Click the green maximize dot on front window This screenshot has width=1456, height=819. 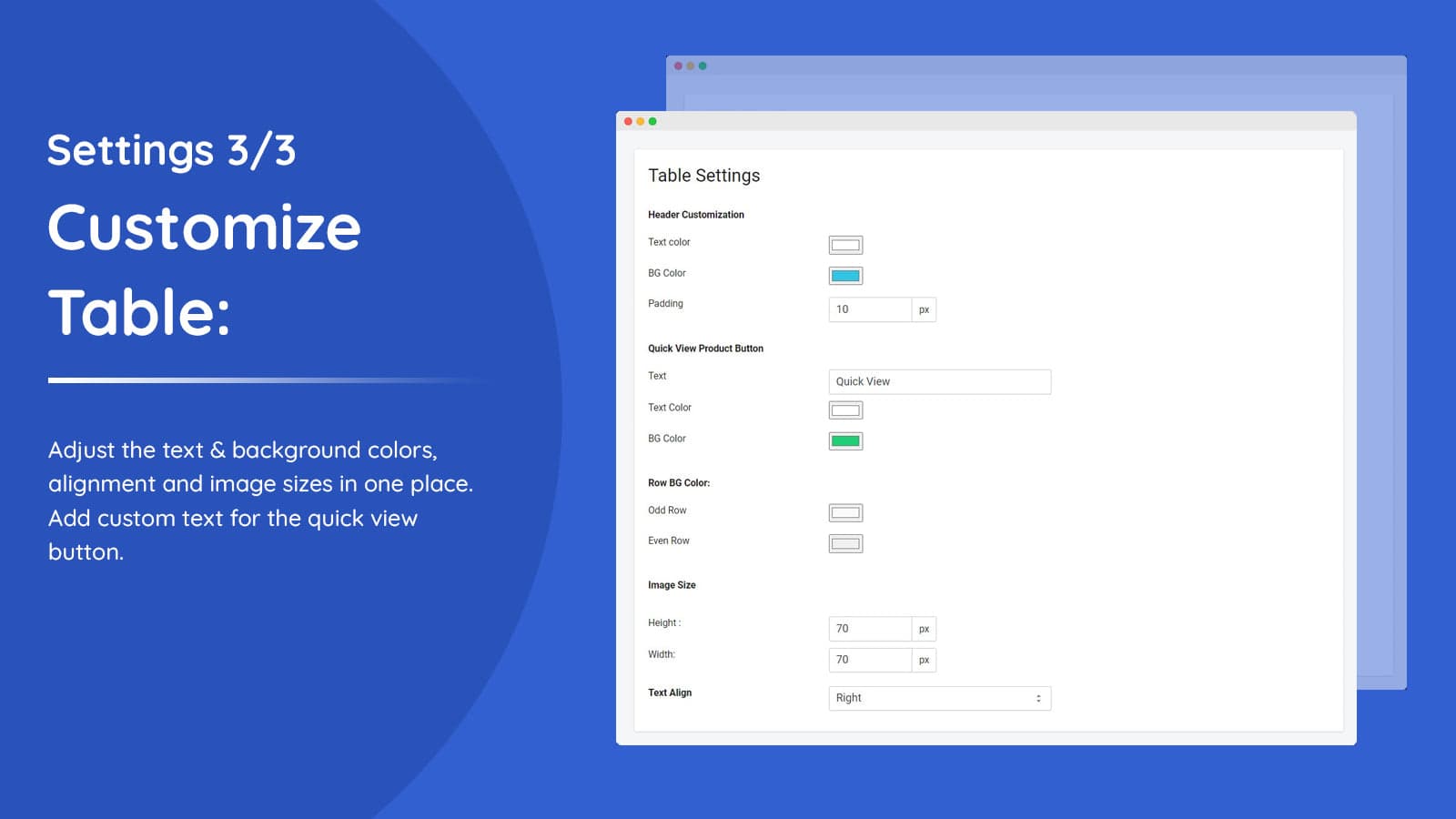tap(652, 121)
